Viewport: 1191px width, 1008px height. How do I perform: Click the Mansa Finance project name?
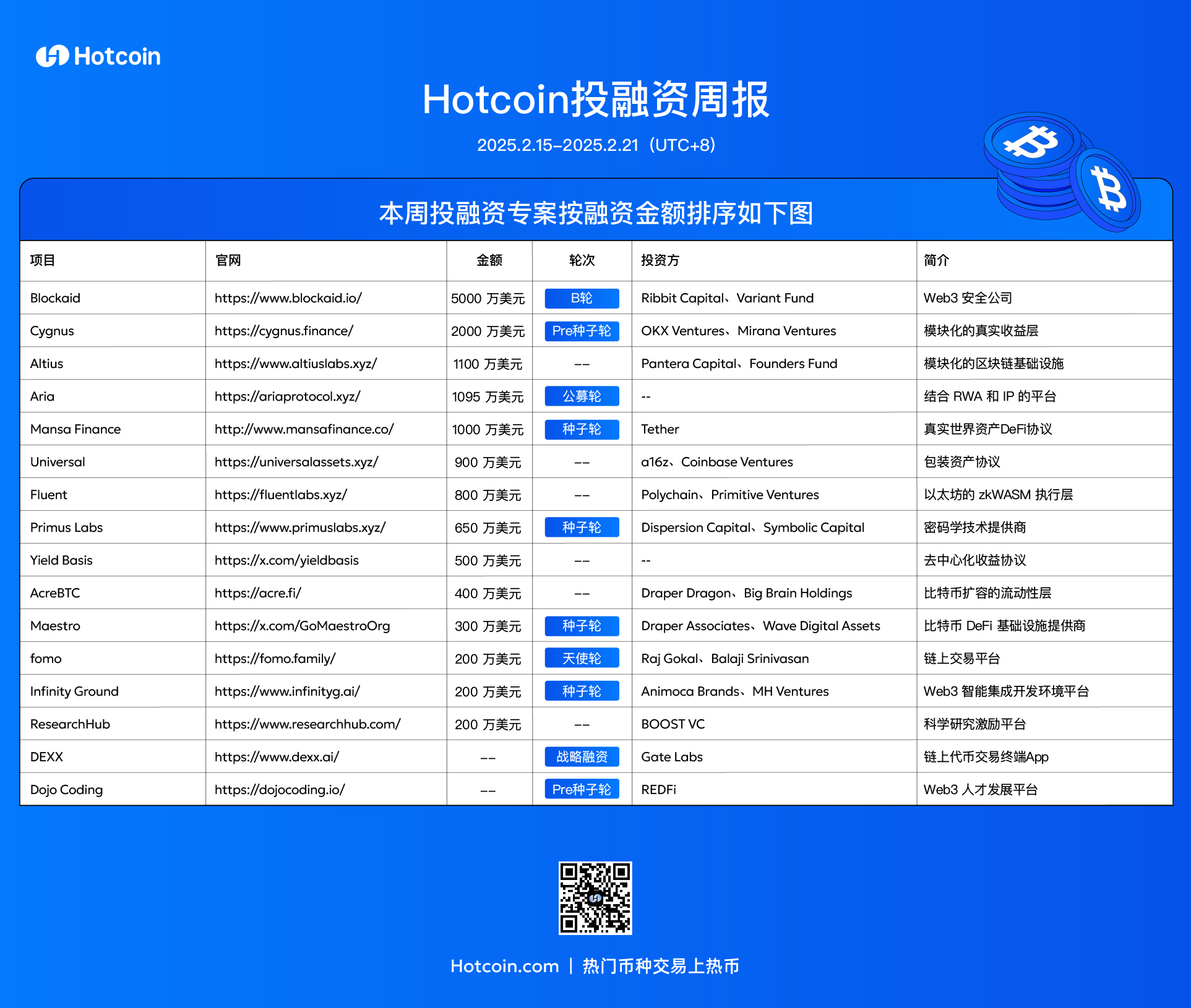[x=75, y=429]
